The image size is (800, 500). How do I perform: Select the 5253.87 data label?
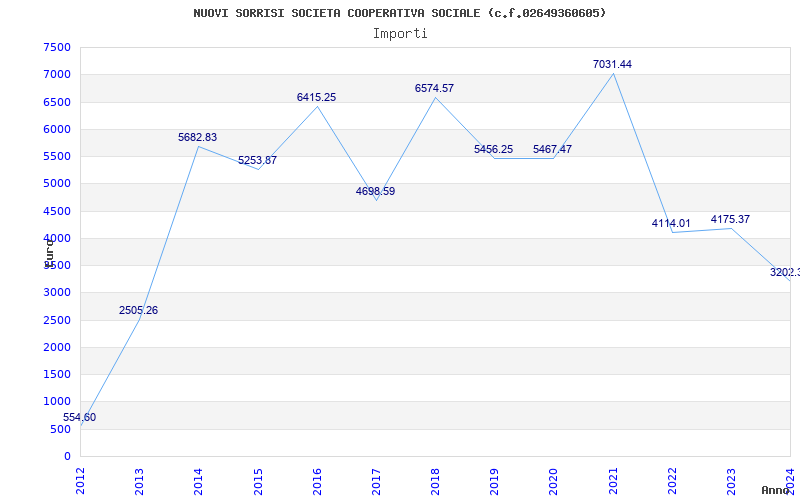[257, 160]
